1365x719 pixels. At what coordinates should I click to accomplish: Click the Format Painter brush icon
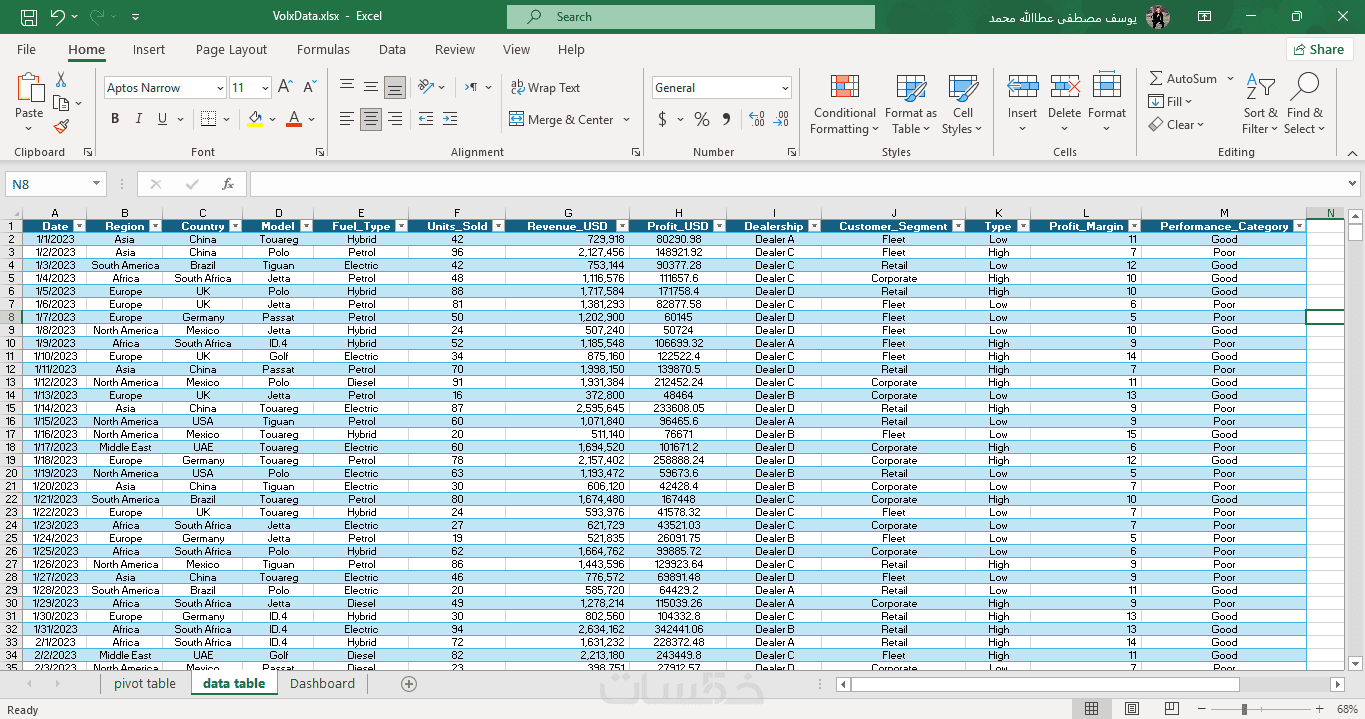61,126
